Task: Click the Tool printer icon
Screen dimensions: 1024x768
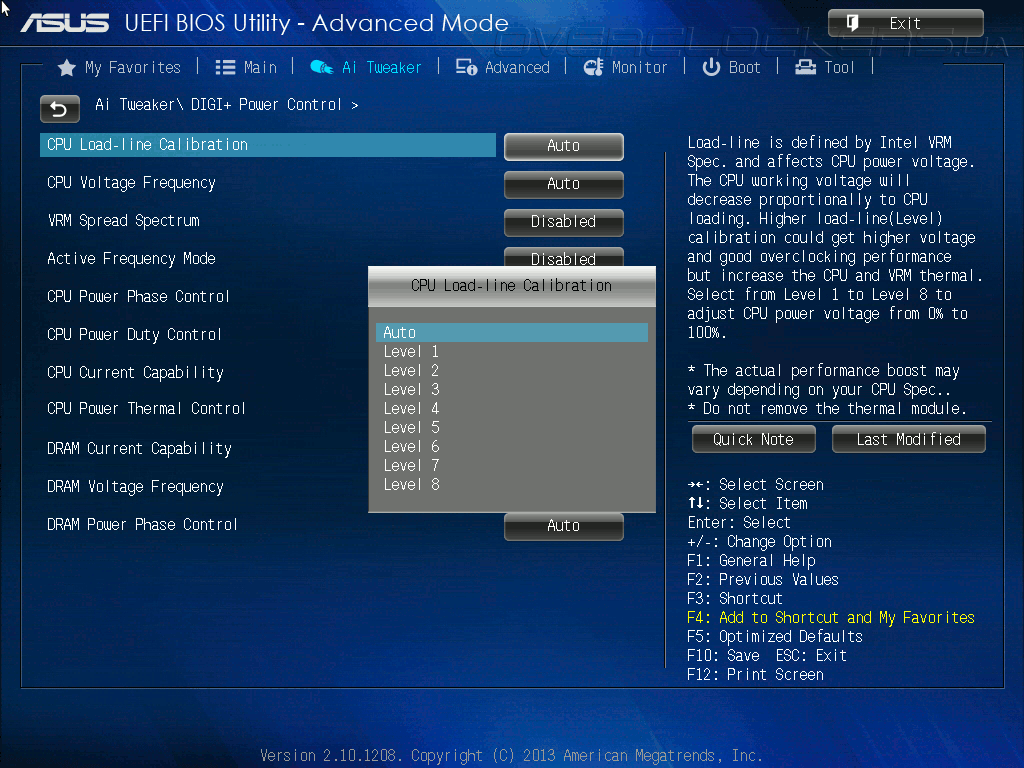Action: 805,67
